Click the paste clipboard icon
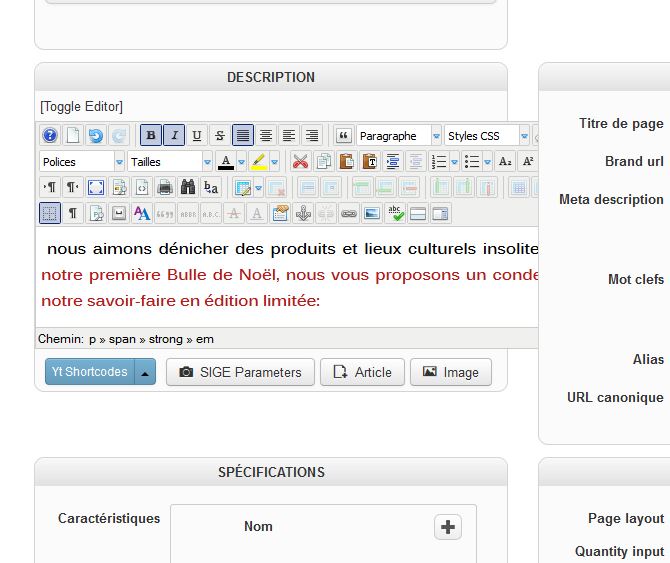Image resolution: width=670 pixels, height=563 pixels. click(x=347, y=162)
